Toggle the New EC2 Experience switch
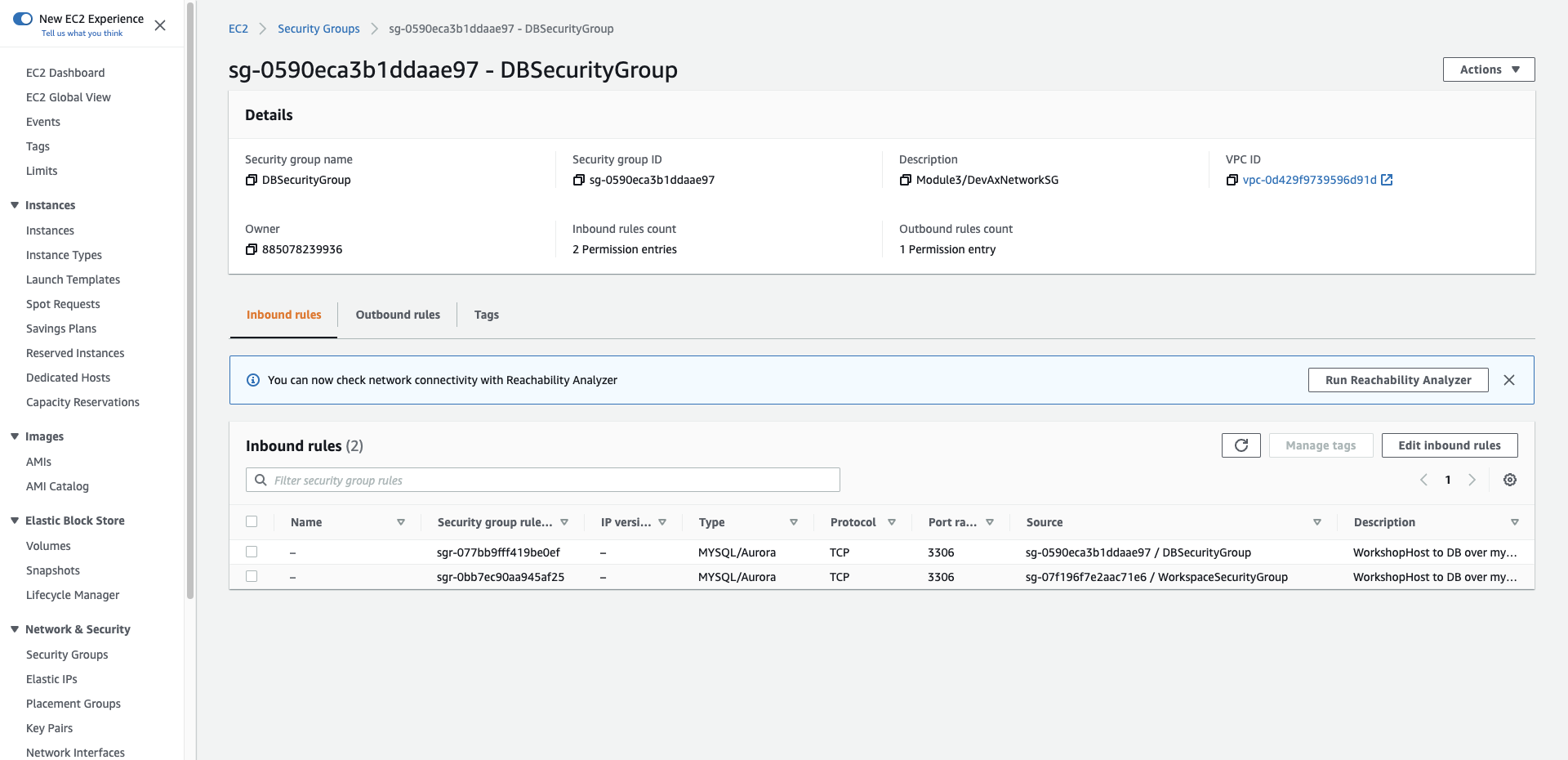The width and height of the screenshot is (1568, 760). pos(23,19)
